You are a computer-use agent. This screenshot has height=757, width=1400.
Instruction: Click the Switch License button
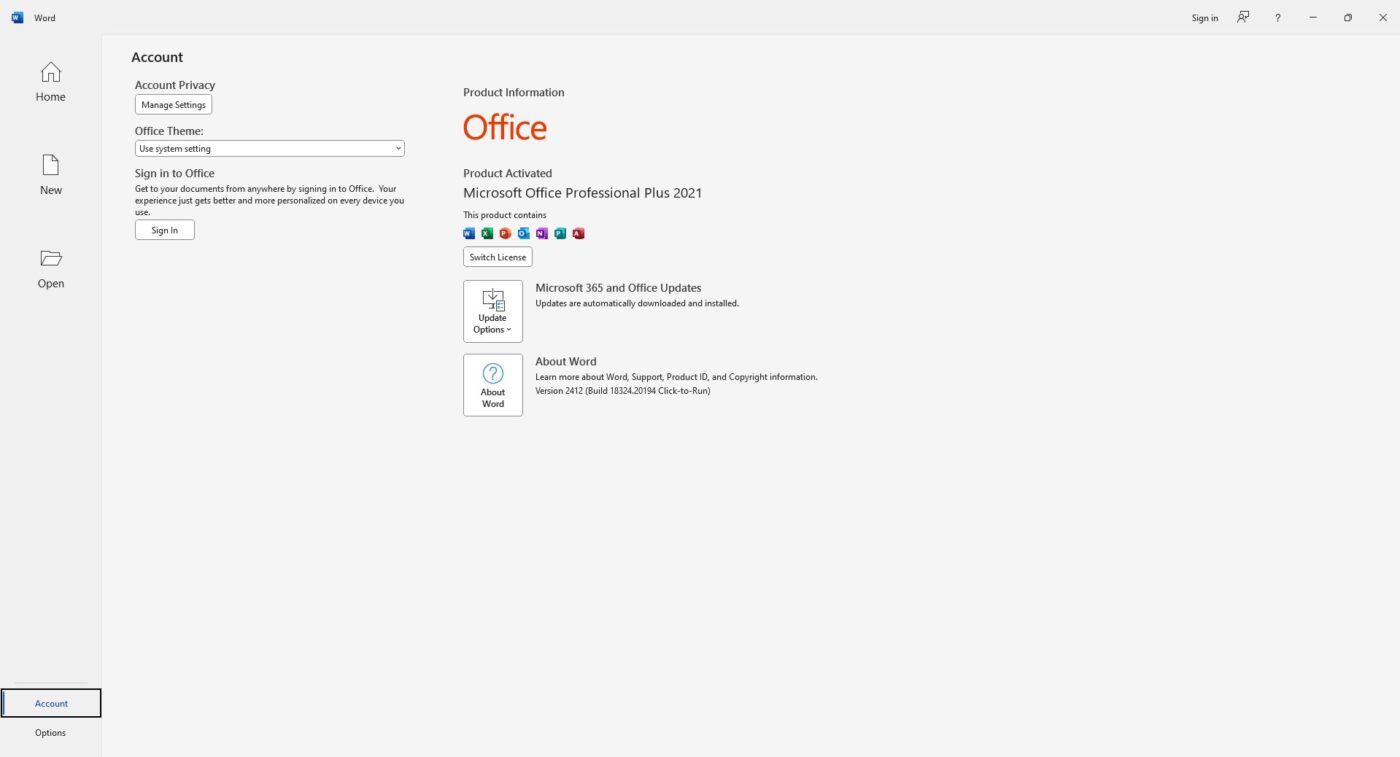[x=498, y=257]
